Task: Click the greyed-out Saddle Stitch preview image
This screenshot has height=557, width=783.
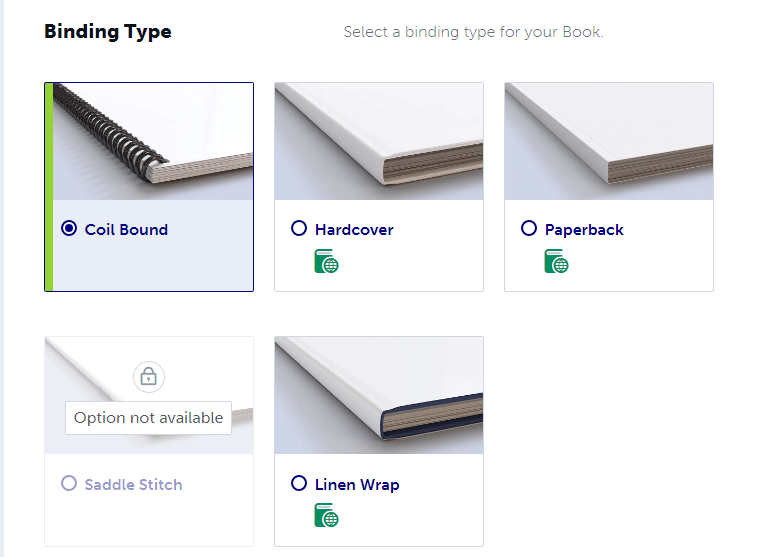Action: click(x=149, y=395)
